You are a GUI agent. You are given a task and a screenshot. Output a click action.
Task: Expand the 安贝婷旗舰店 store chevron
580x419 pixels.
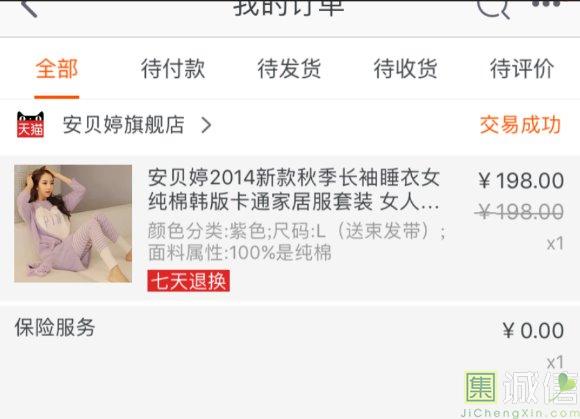click(206, 125)
